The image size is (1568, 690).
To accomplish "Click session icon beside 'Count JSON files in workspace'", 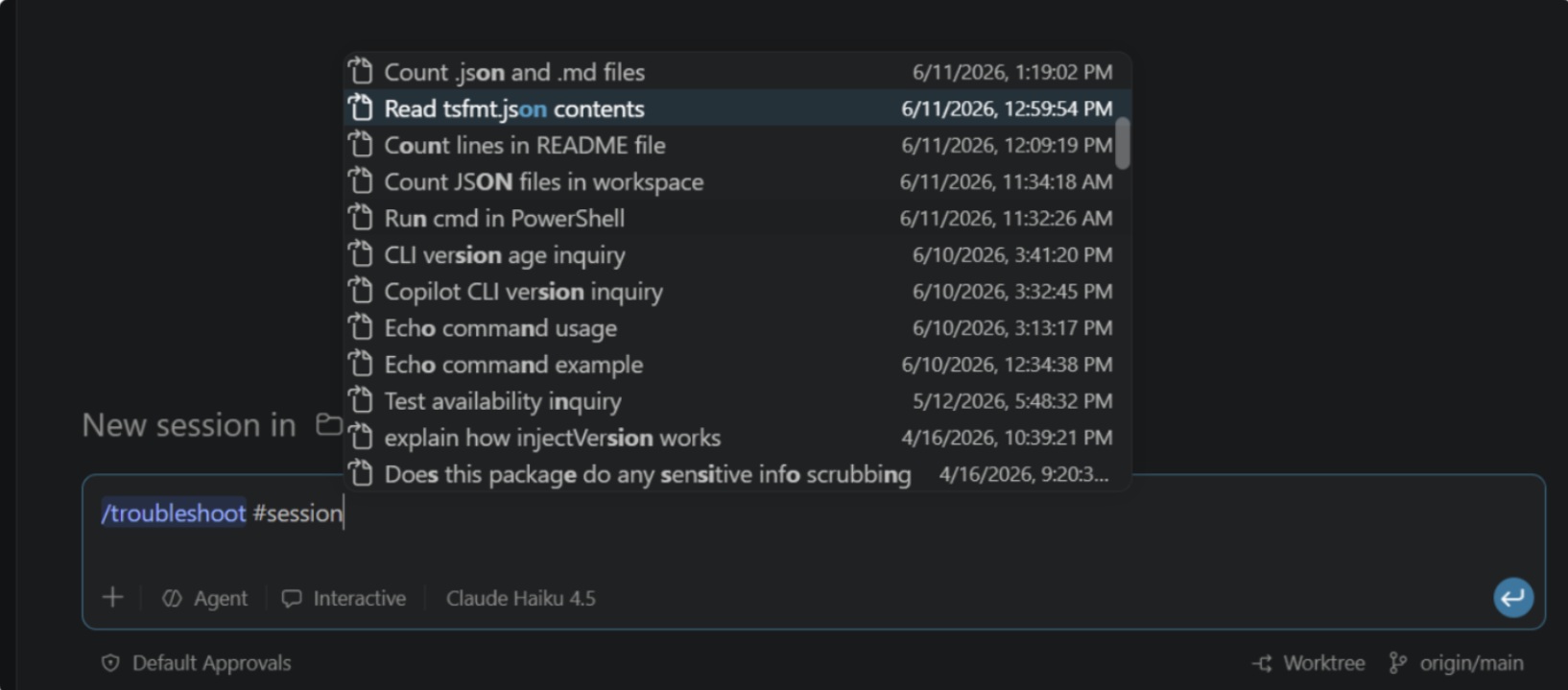I will point(360,180).
